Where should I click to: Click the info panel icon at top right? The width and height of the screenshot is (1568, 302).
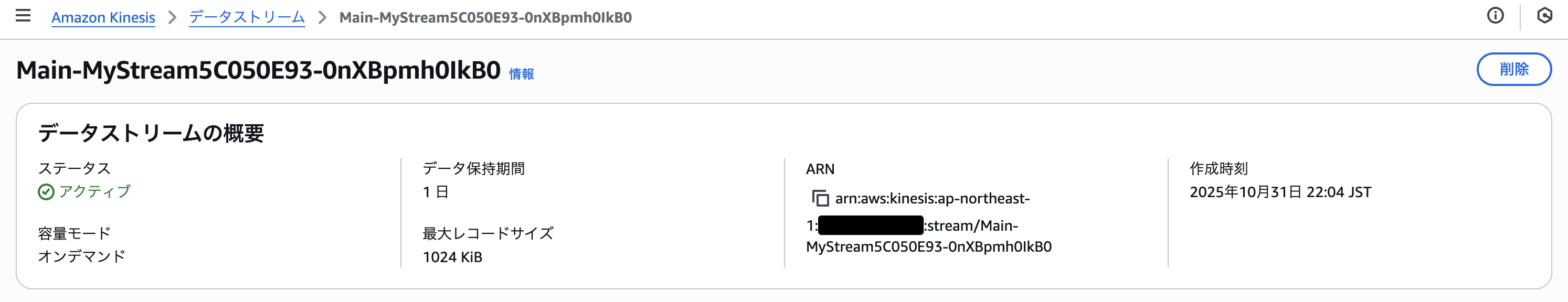(x=1495, y=16)
